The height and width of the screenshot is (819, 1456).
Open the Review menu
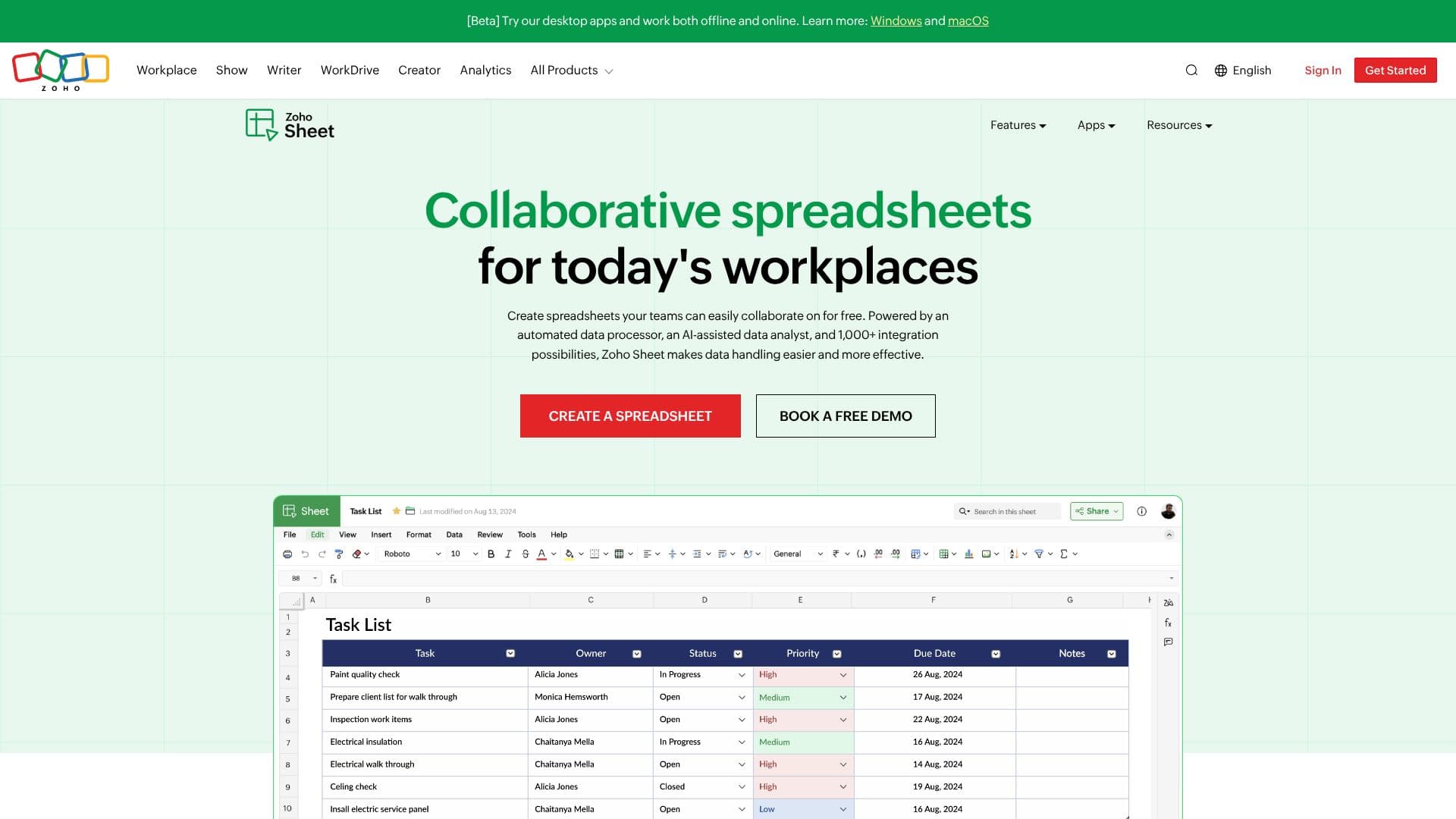(x=490, y=535)
